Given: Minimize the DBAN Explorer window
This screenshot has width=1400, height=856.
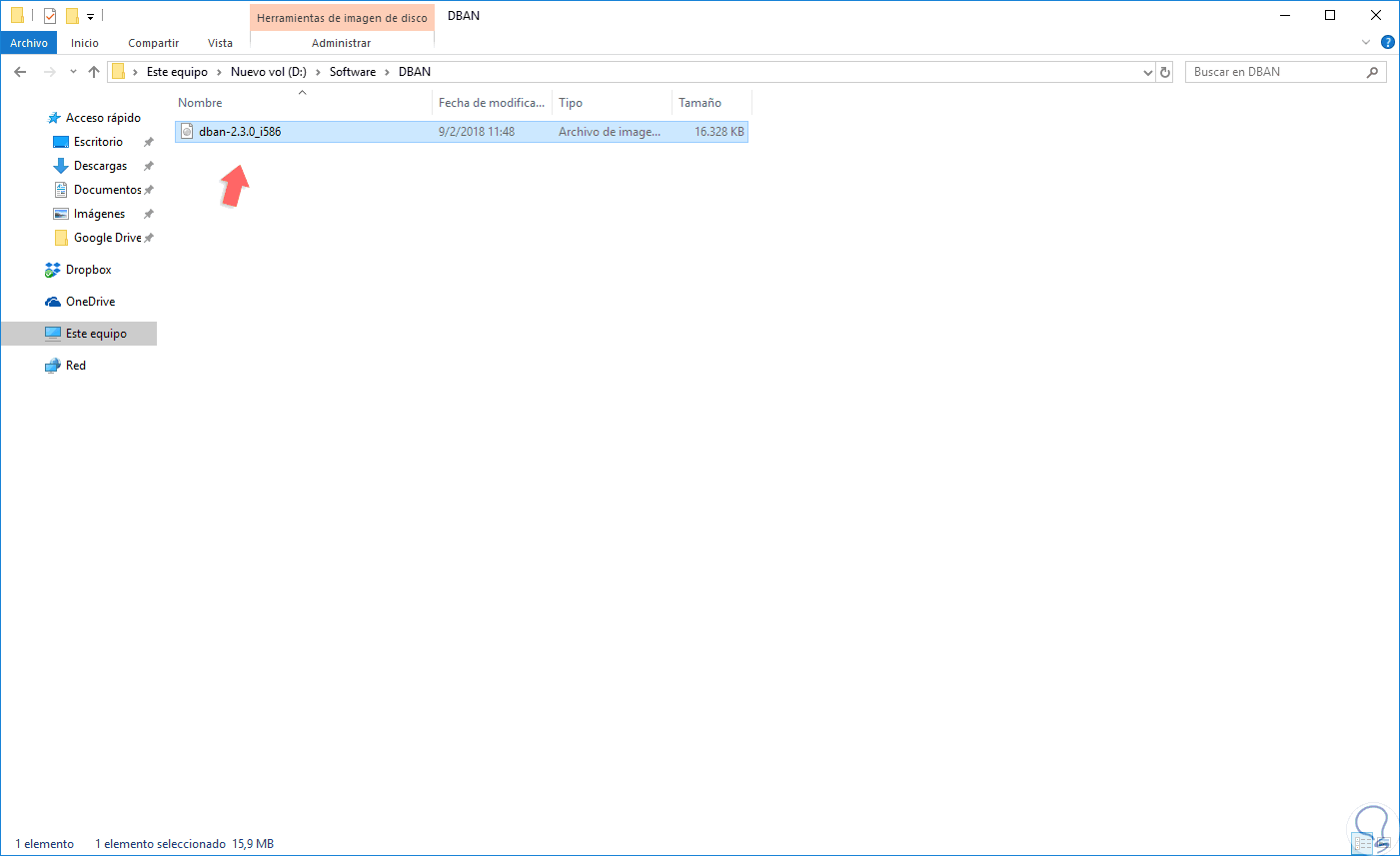Looking at the screenshot, I should 1284,16.
